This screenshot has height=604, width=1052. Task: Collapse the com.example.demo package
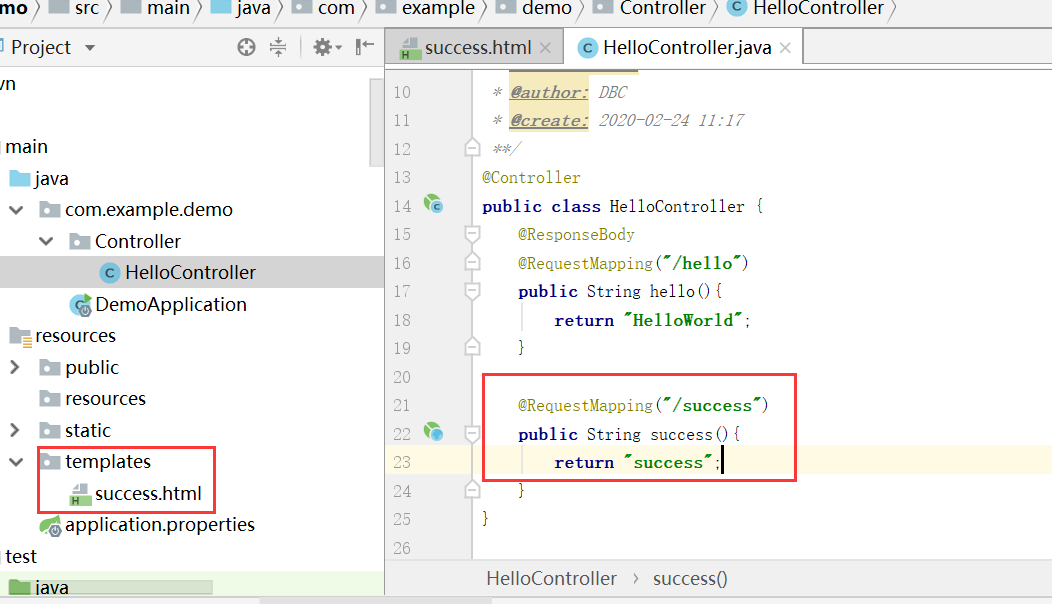click(16, 210)
